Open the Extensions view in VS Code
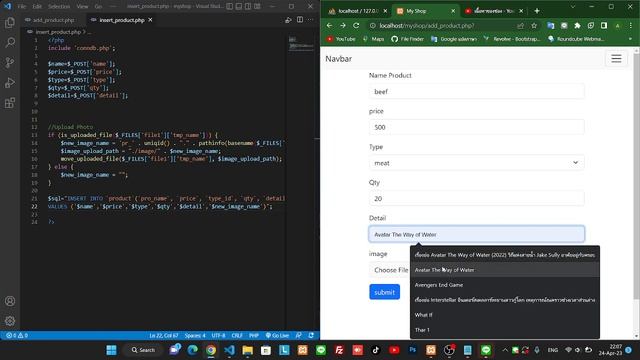Image resolution: width=640 pixels, height=360 pixels. (x=10, y=102)
